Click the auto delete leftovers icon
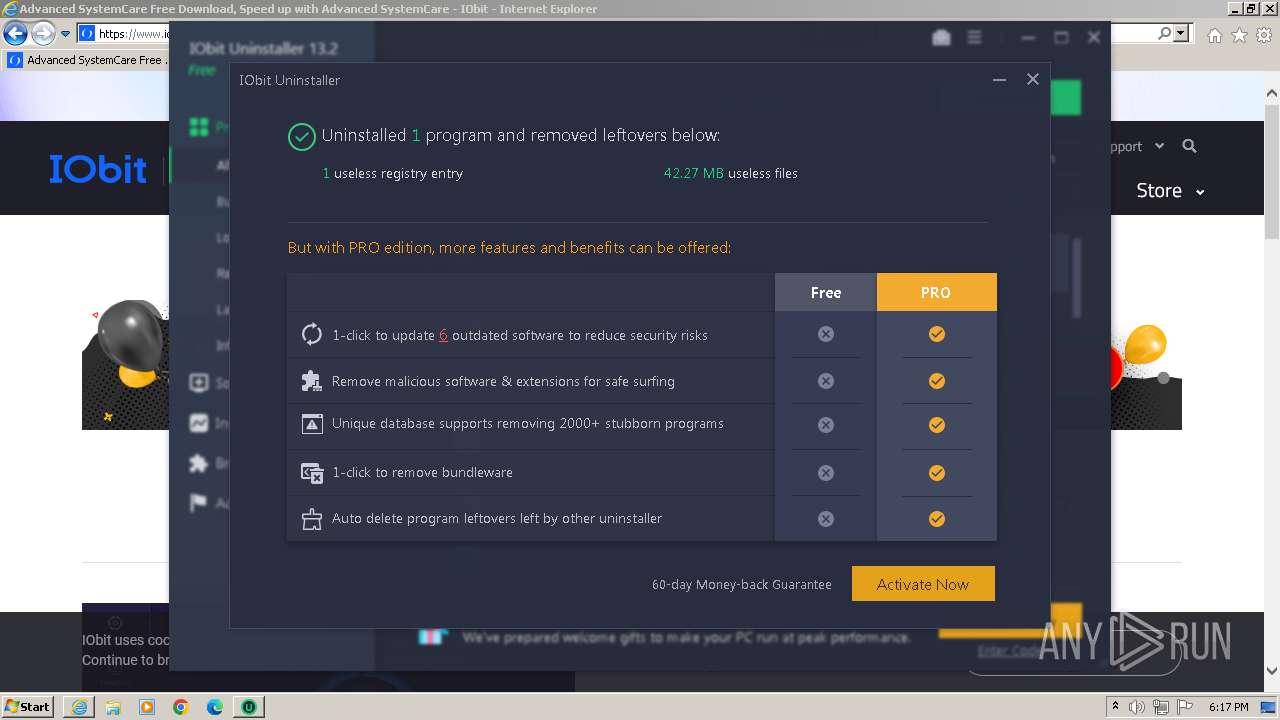The image size is (1280, 720). [312, 519]
